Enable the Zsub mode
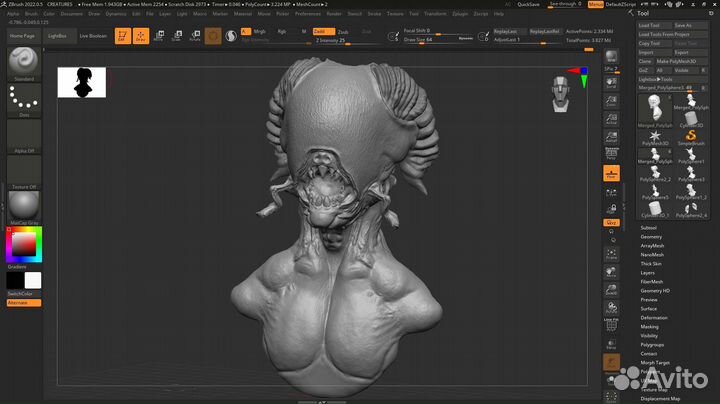 coord(343,32)
